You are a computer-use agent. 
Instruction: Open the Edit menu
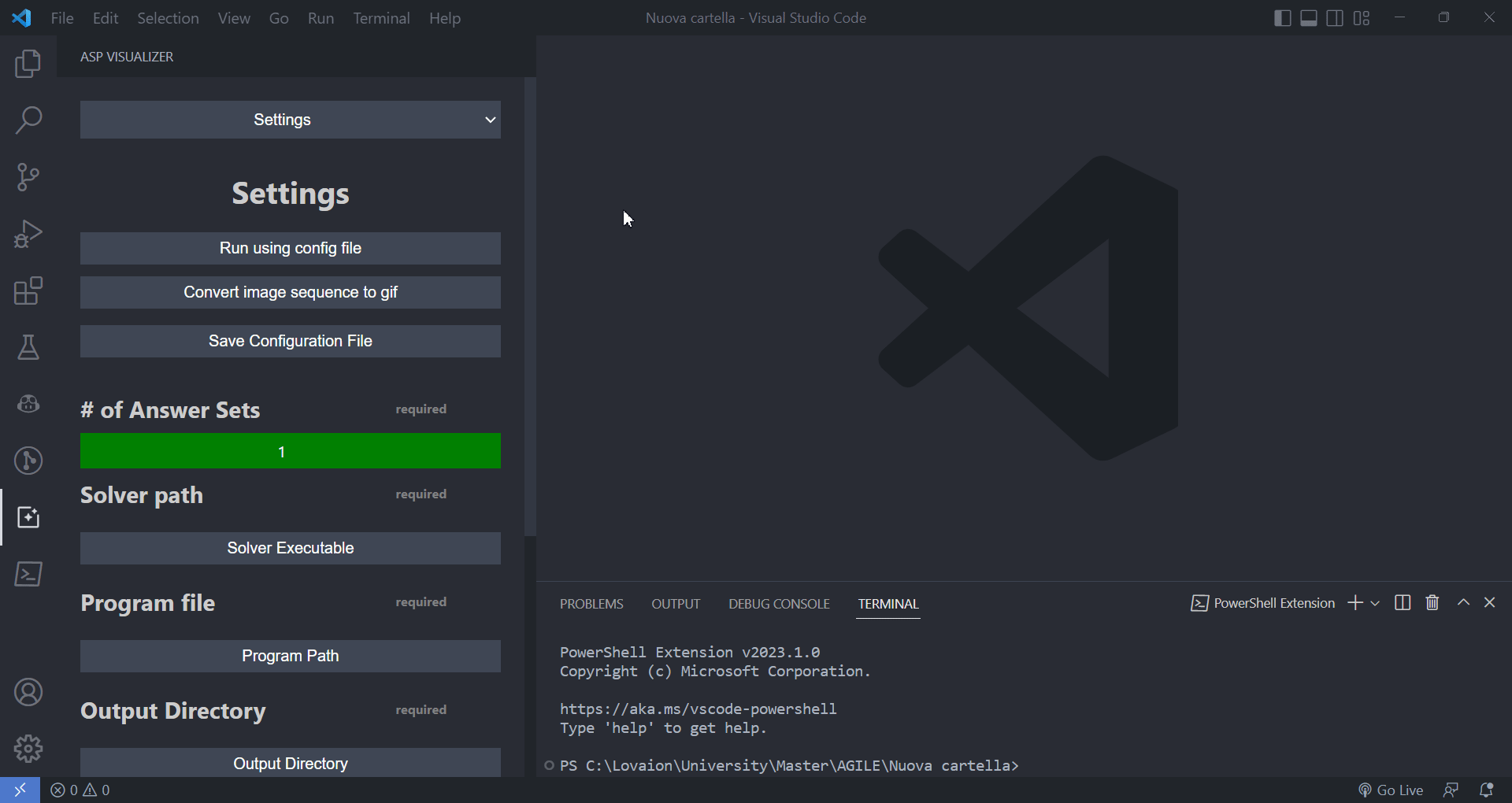coord(106,18)
